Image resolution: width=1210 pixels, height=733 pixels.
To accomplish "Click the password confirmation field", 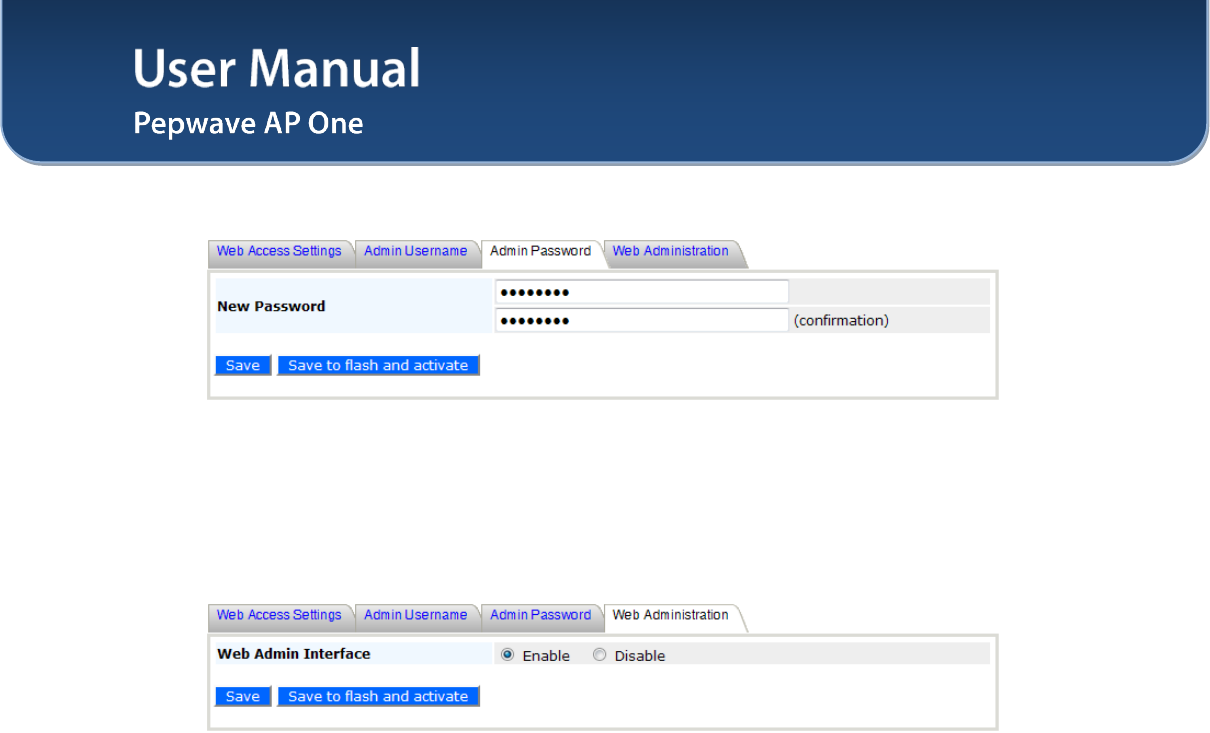I will [642, 320].
